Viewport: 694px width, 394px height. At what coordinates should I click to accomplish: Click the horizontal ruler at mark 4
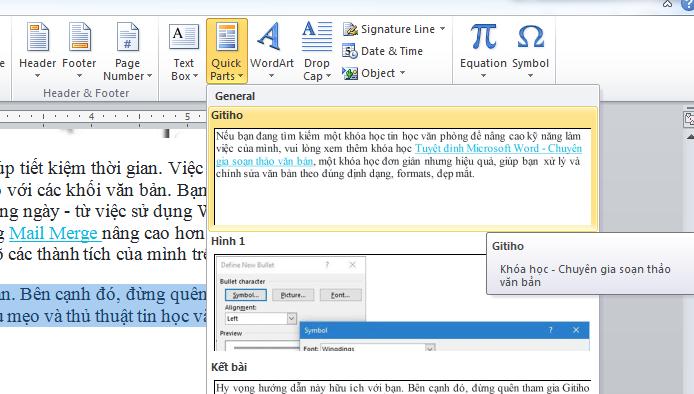pos(91,116)
